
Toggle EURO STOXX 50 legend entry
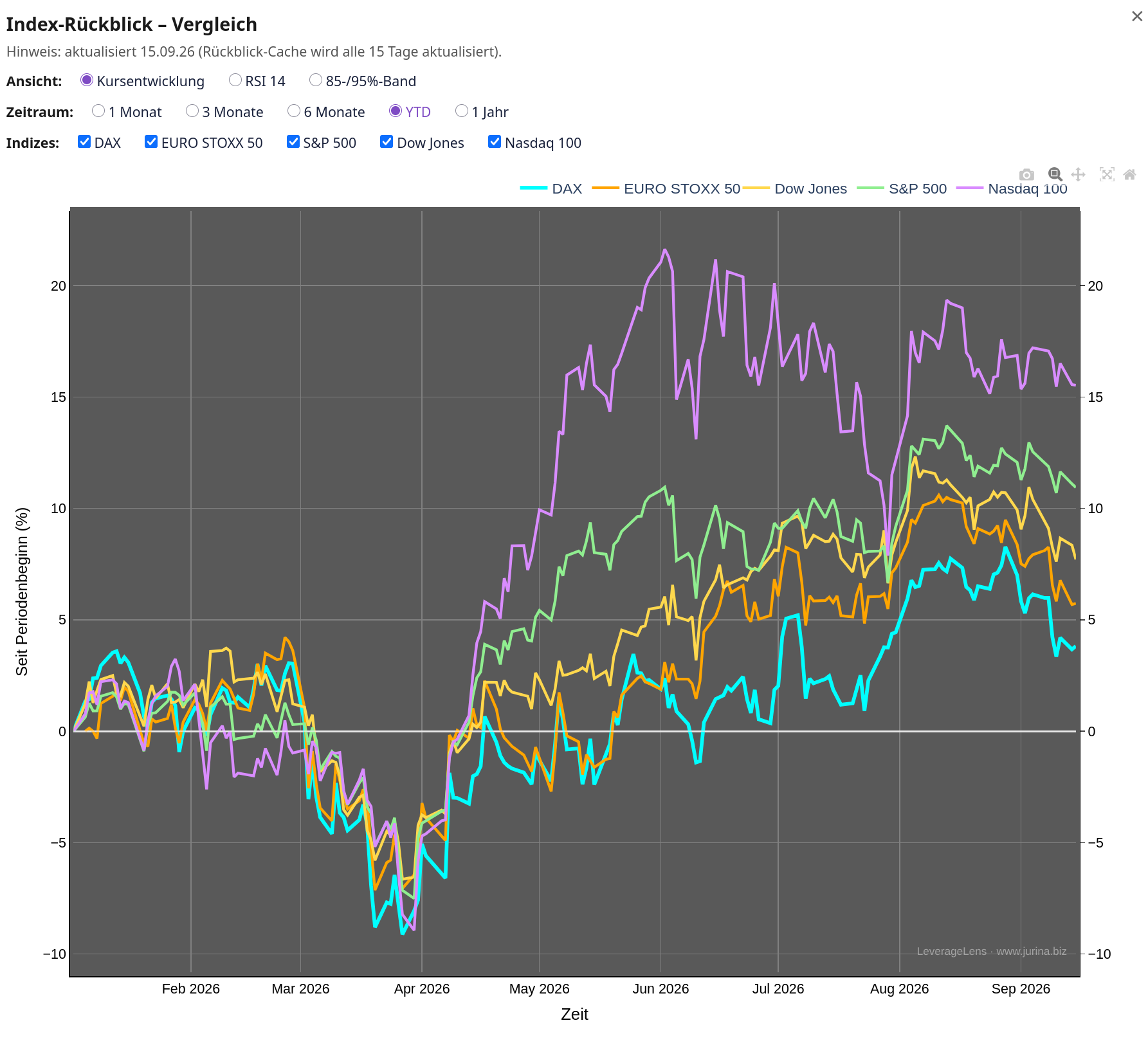point(666,188)
